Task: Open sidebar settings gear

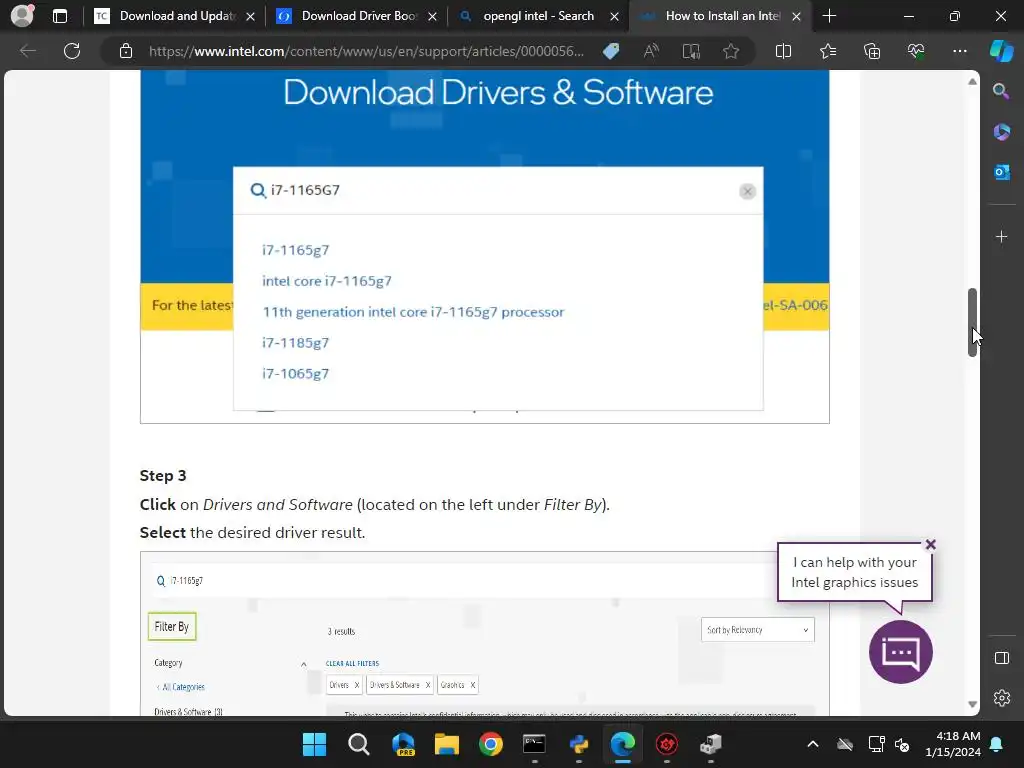Action: (1001, 698)
